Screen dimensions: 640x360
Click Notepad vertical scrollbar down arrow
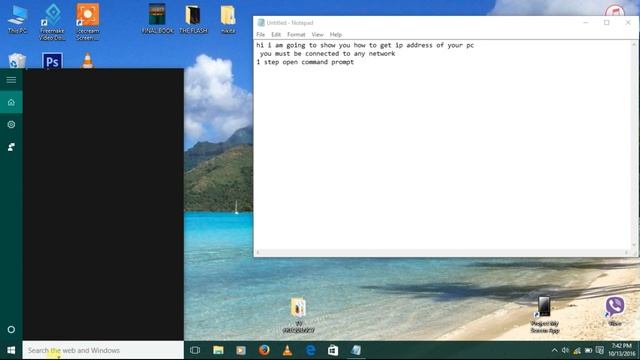[x=634, y=245]
